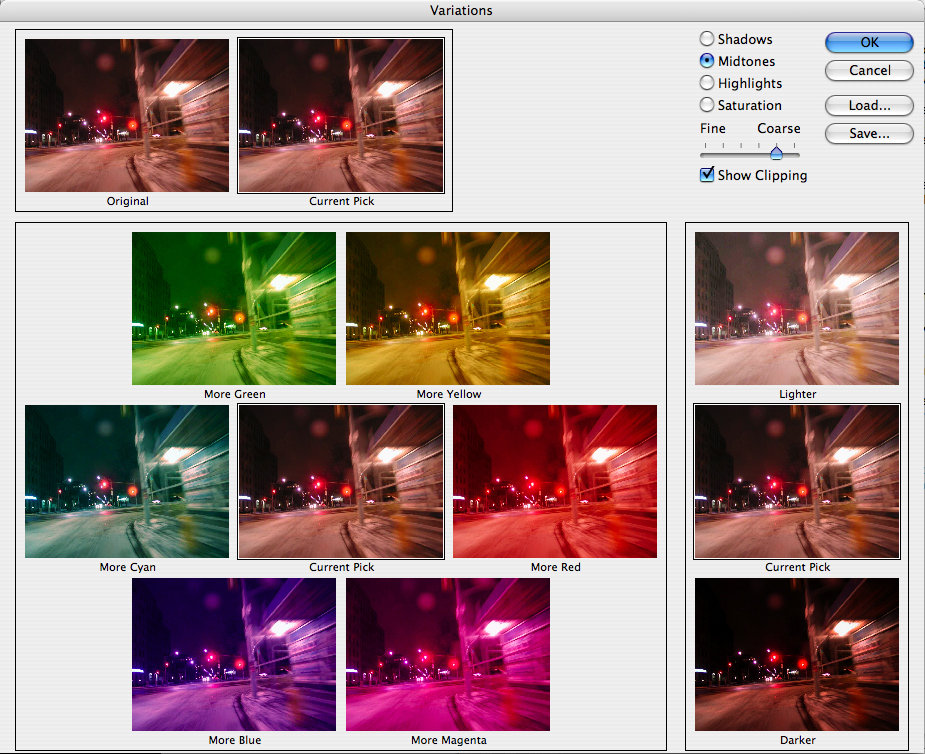Enable the Saturation radio option

[x=707, y=105]
